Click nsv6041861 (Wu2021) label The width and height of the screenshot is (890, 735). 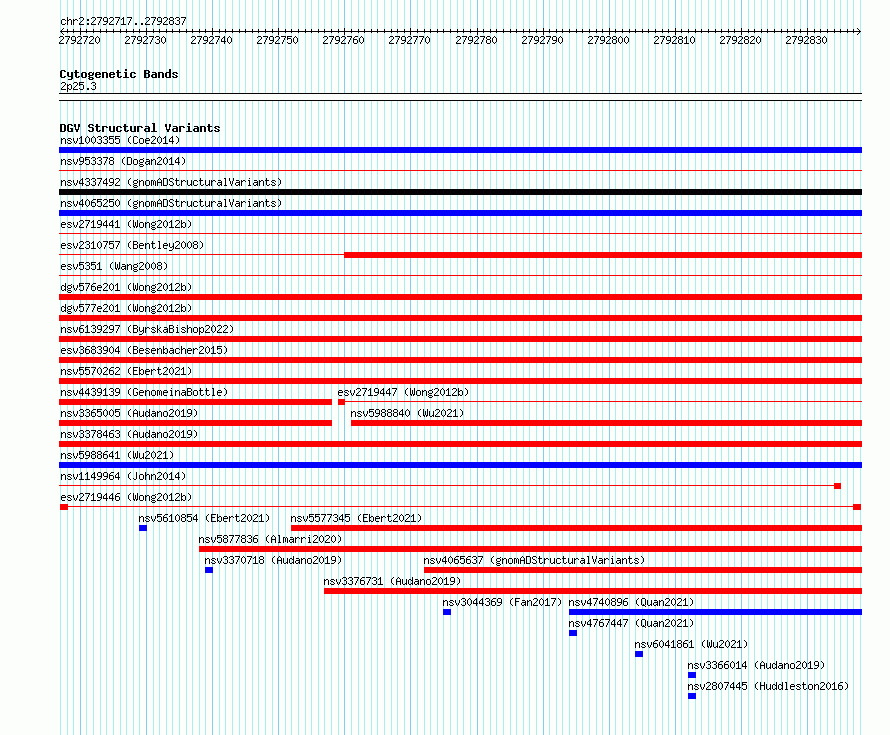coord(691,644)
